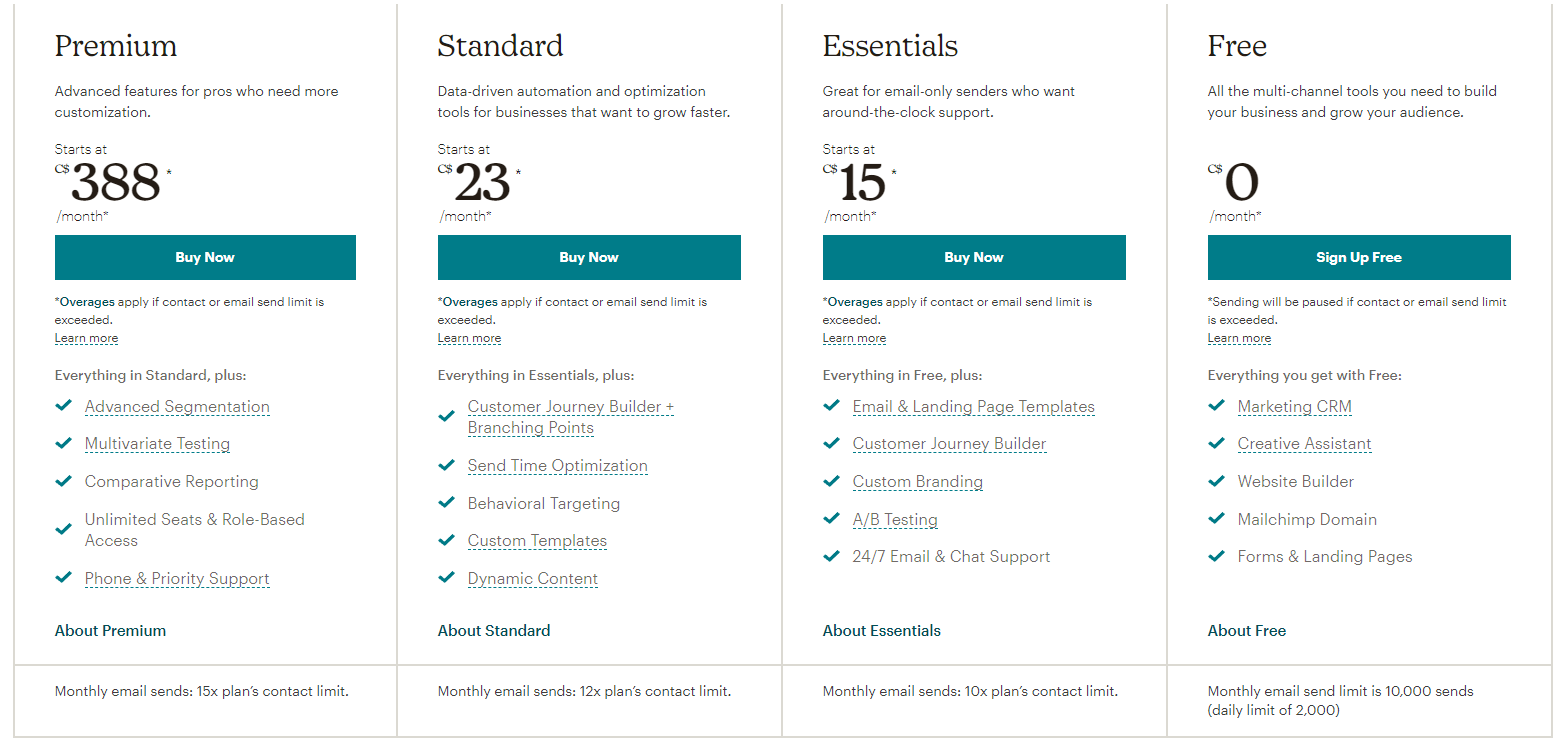
Task: Click the checkmark beside Comparative Reporting
Action: tap(64, 481)
